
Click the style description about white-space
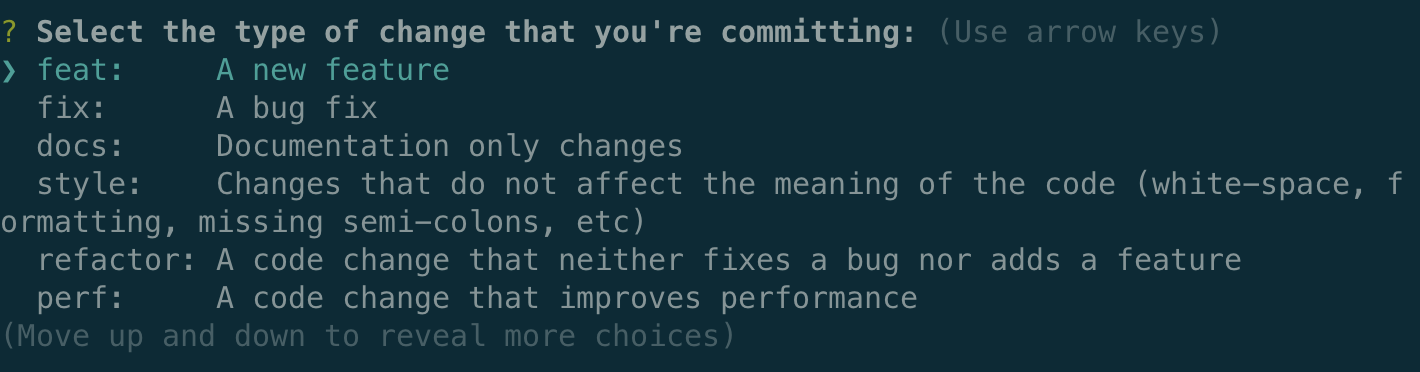click(x=810, y=184)
